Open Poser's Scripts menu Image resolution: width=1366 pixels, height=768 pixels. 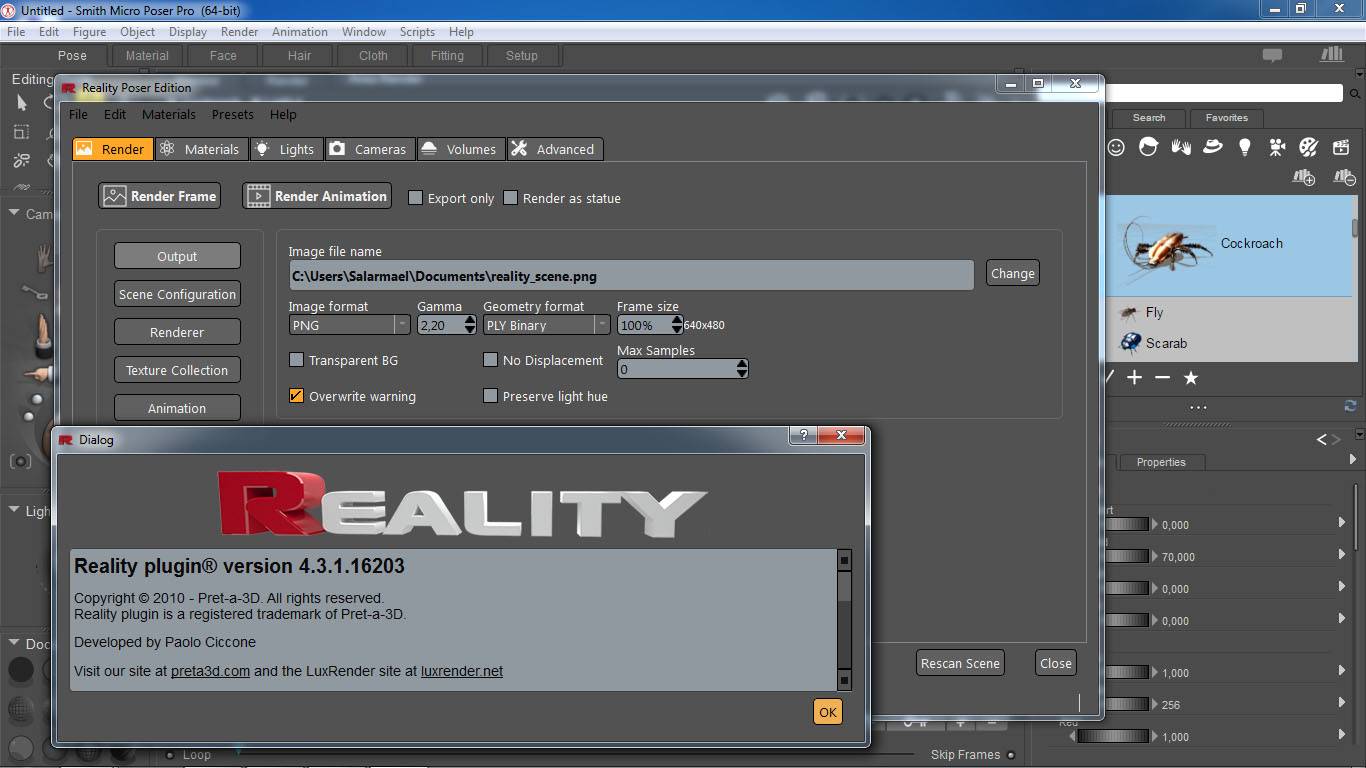pyautogui.click(x=417, y=32)
